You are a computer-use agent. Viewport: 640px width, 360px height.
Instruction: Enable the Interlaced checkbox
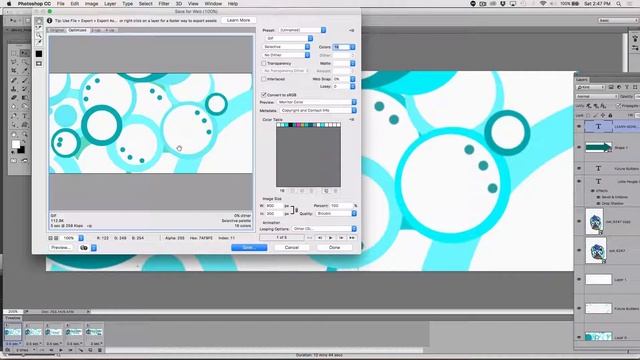pos(264,79)
